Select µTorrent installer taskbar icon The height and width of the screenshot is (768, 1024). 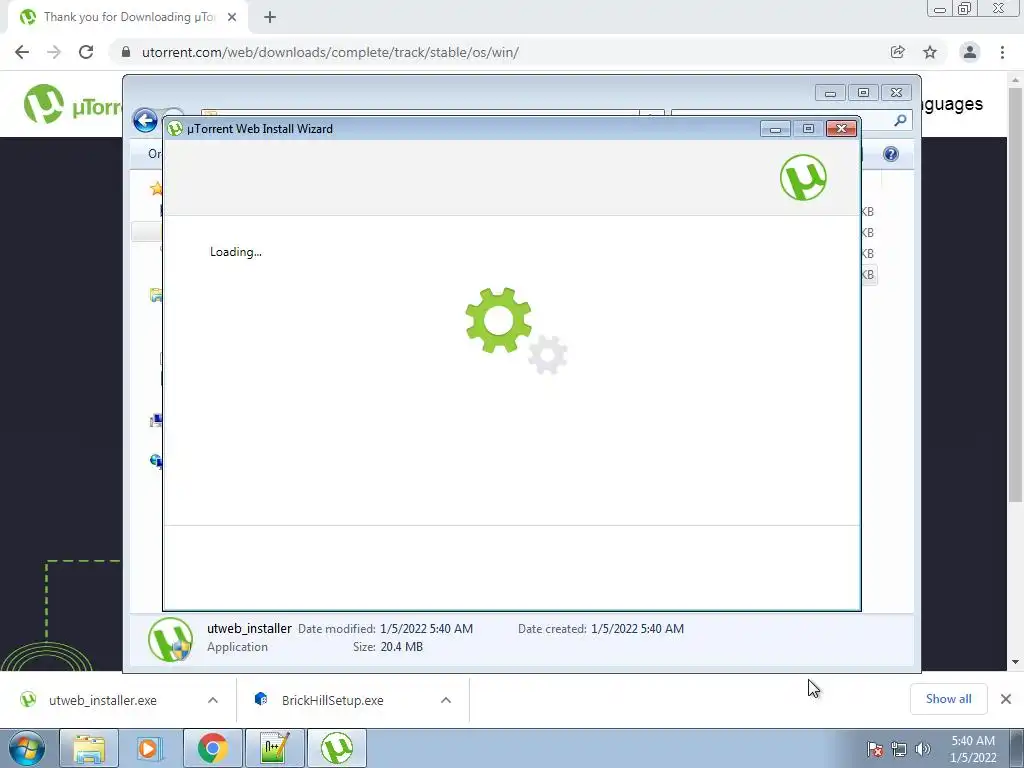tap(337, 748)
